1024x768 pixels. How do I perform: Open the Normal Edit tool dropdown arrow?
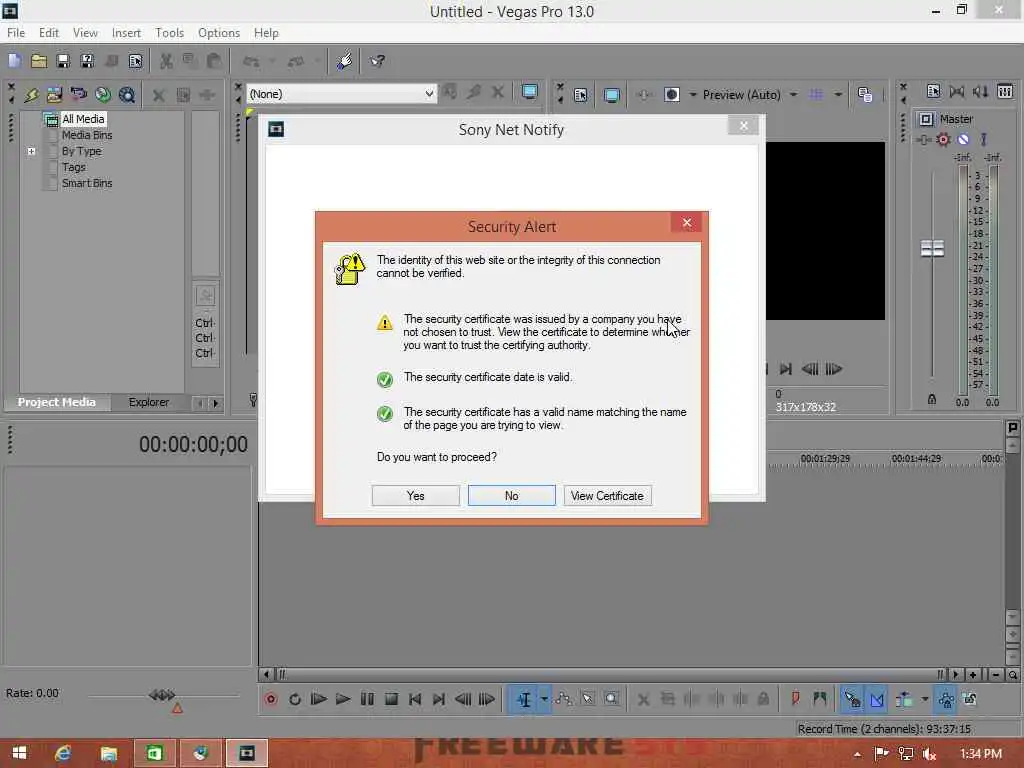[544, 699]
